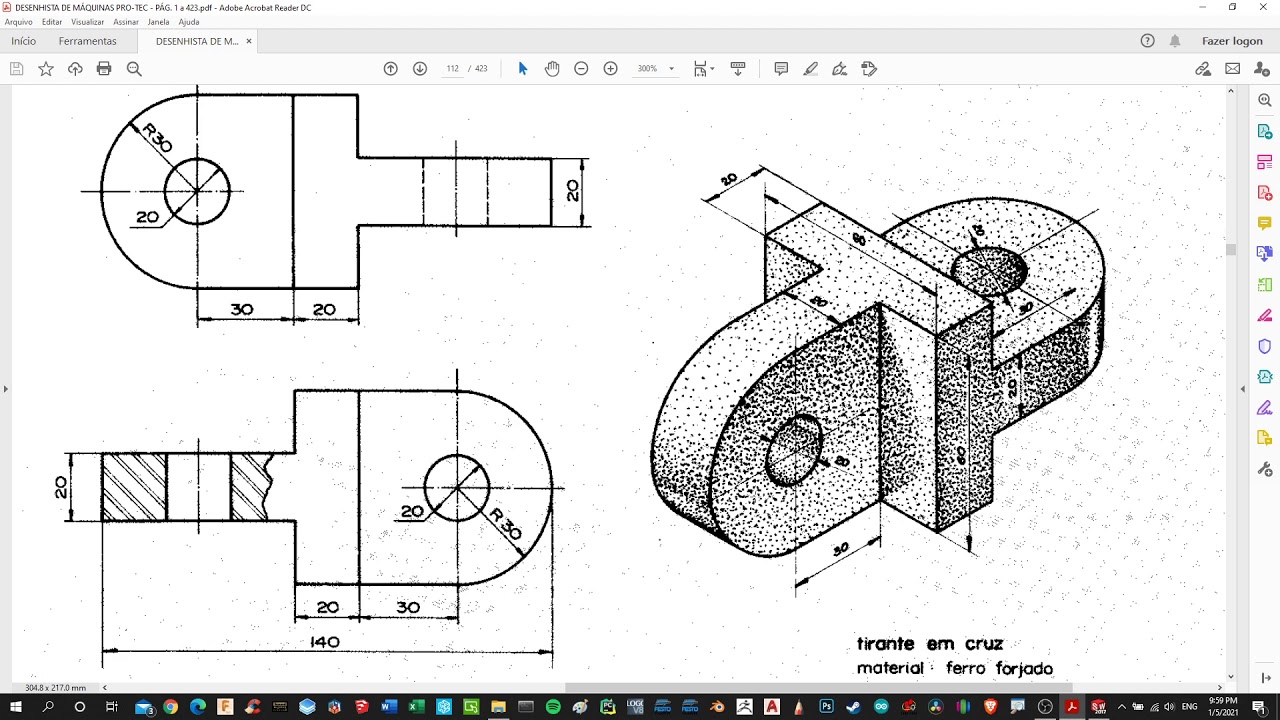This screenshot has height=720, width=1280.
Task: Click the sign document pen icon
Action: click(x=840, y=69)
